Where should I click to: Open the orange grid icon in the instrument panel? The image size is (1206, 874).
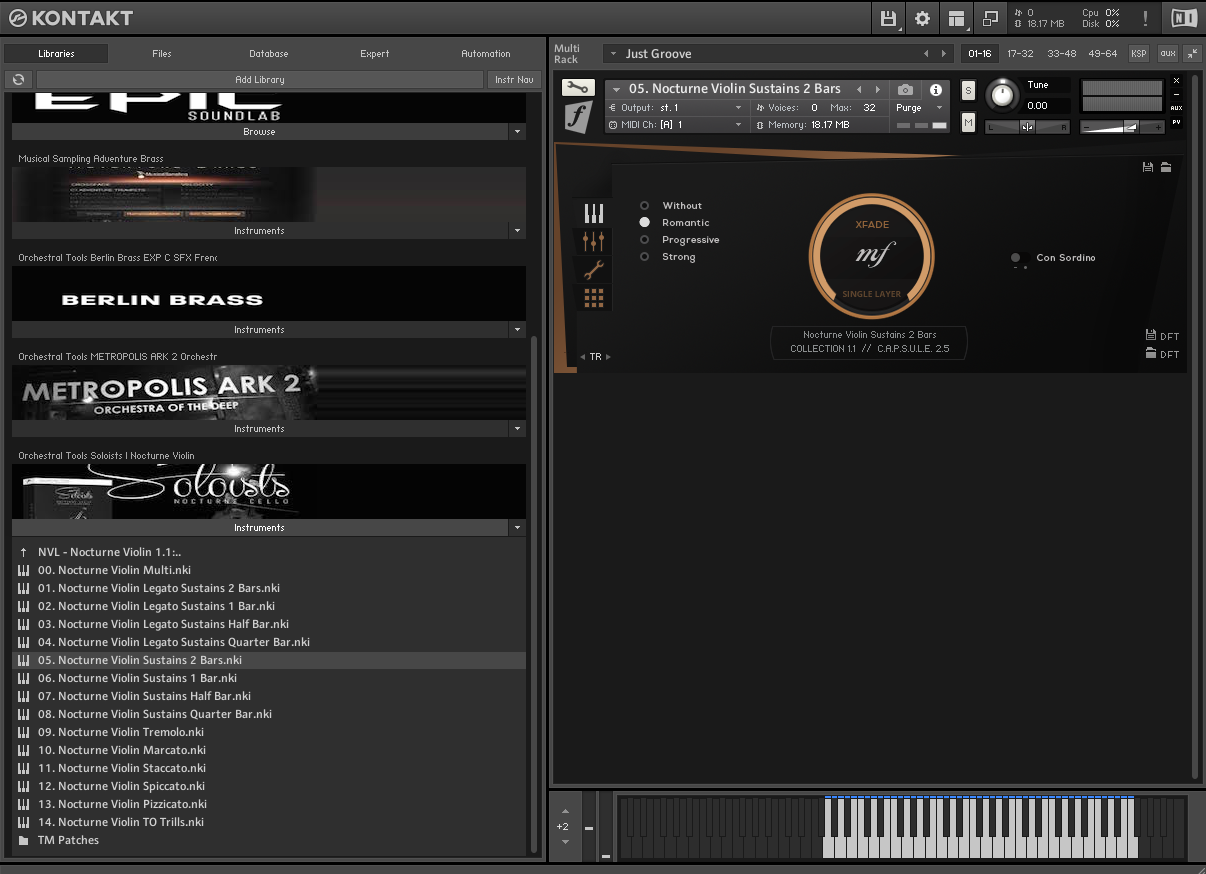[x=594, y=297]
